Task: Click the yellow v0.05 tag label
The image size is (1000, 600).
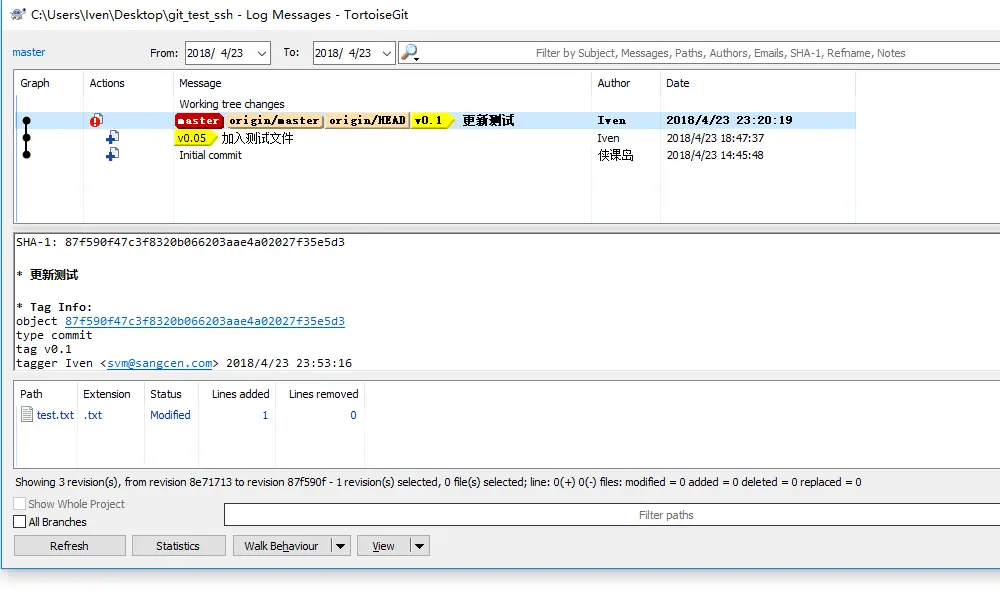Action: pyautogui.click(x=194, y=138)
